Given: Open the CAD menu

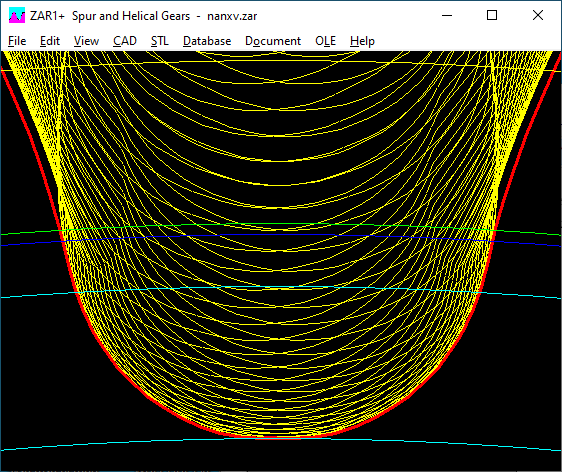Looking at the screenshot, I should [x=125, y=41].
